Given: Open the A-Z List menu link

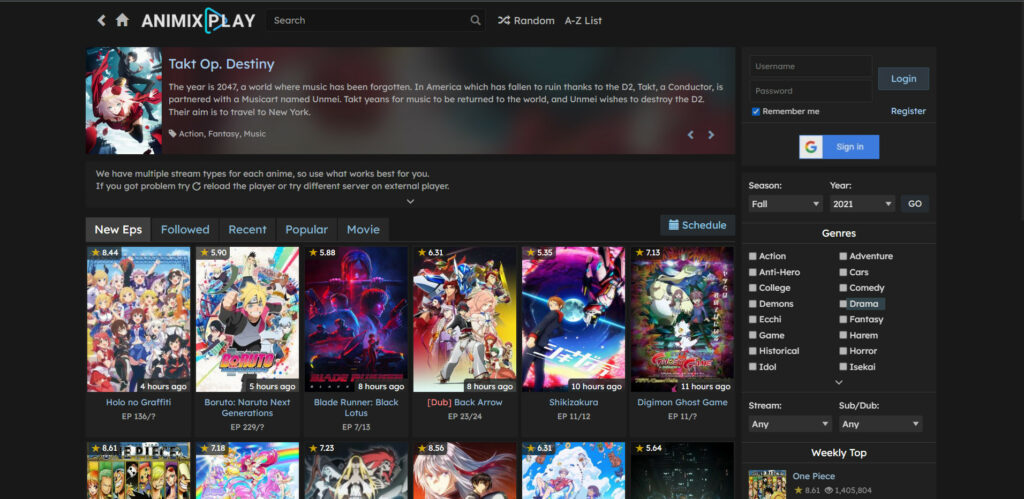Looking at the screenshot, I should pyautogui.click(x=583, y=20).
